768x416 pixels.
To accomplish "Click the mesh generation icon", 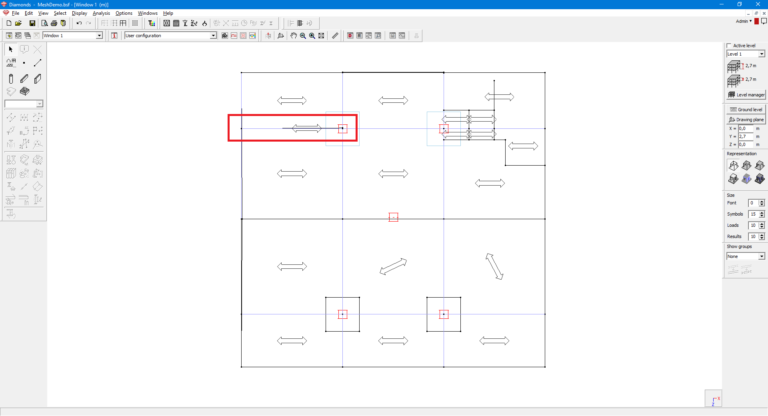I will point(167,23).
